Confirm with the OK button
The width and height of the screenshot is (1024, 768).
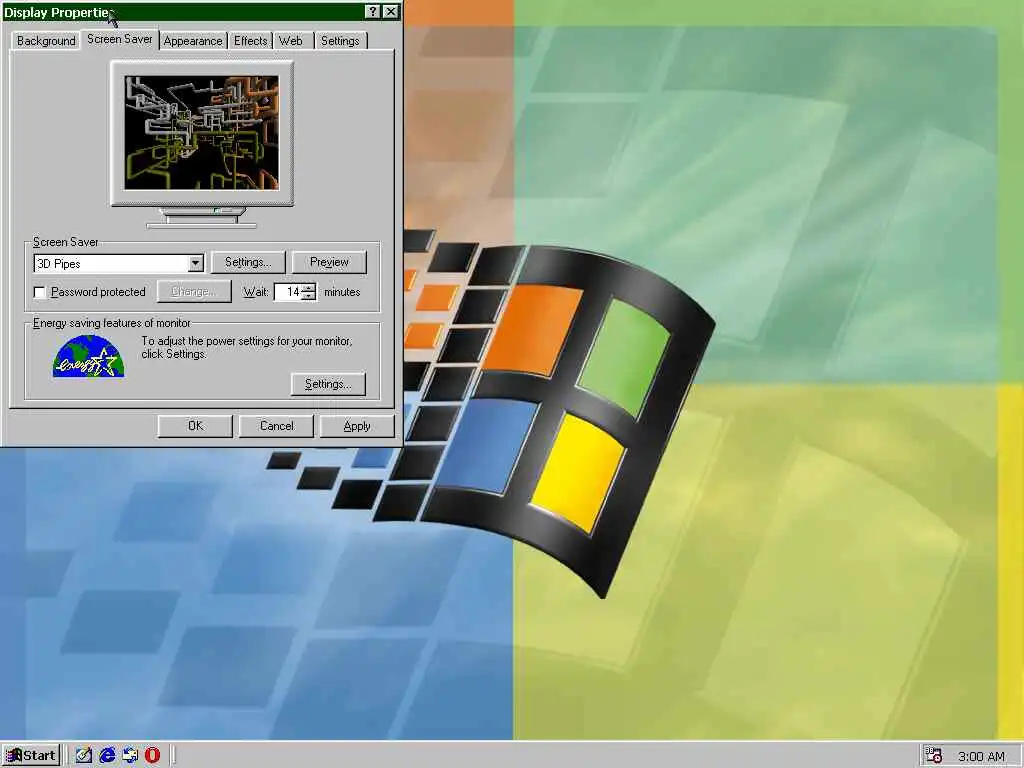coord(195,426)
